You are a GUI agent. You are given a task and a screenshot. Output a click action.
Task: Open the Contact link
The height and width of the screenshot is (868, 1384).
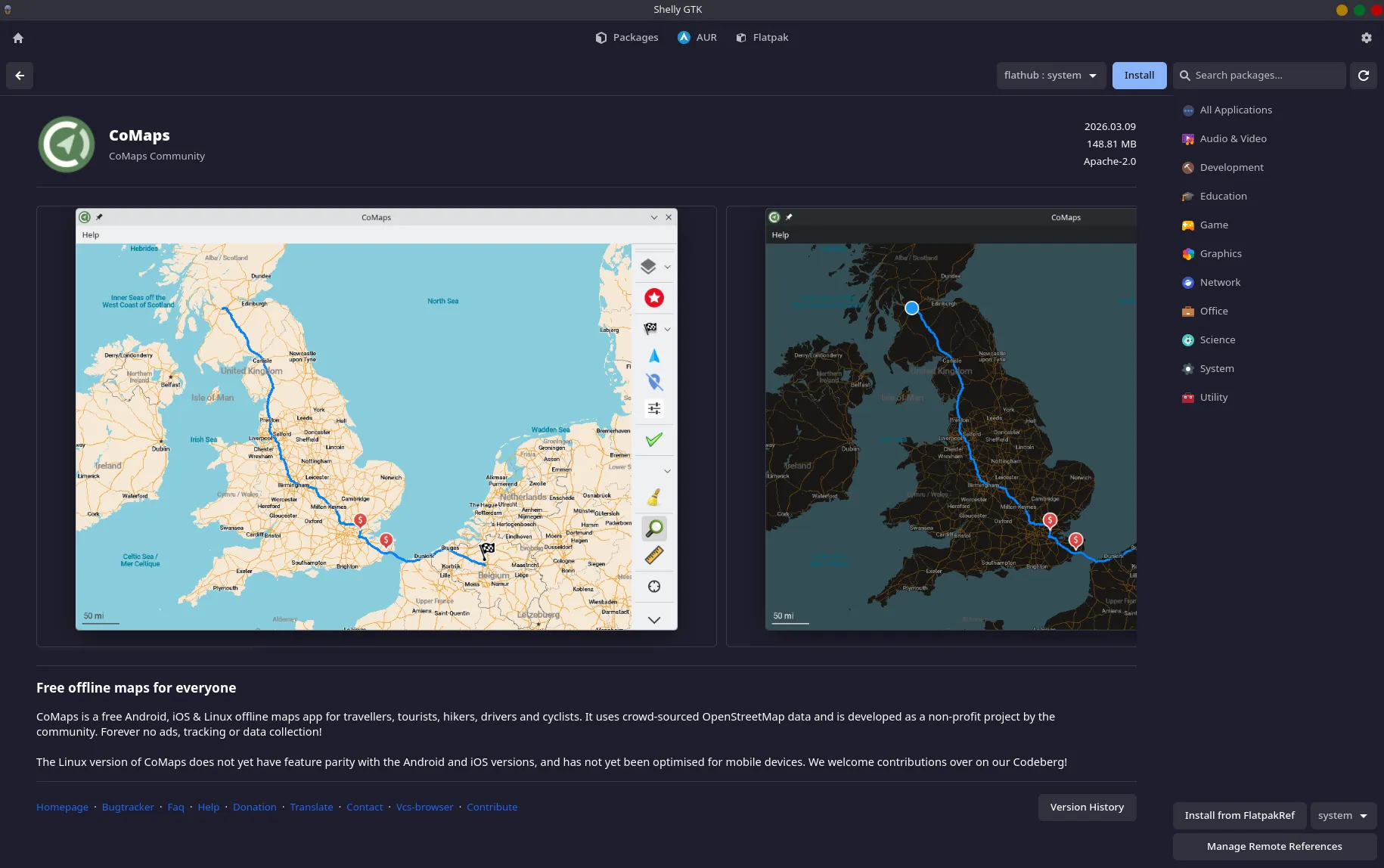(x=365, y=808)
